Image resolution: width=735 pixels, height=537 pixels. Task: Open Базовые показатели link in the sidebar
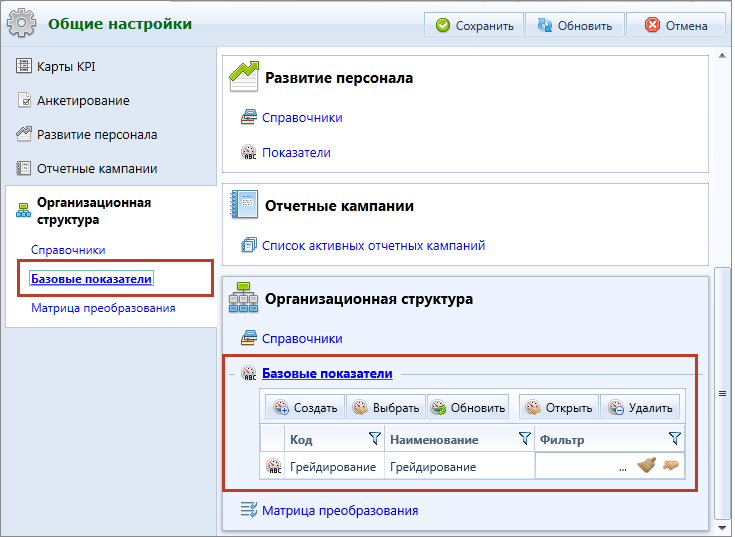pyautogui.click(x=91, y=279)
